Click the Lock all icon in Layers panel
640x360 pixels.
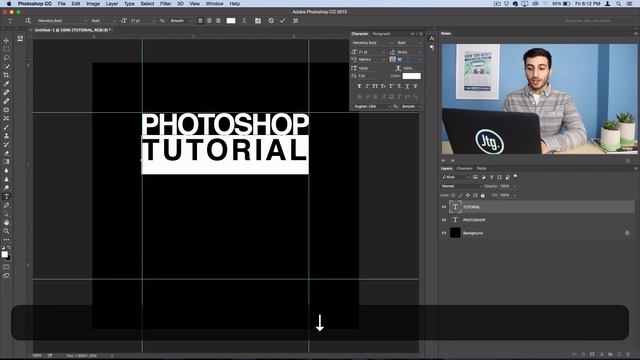tap(482, 196)
